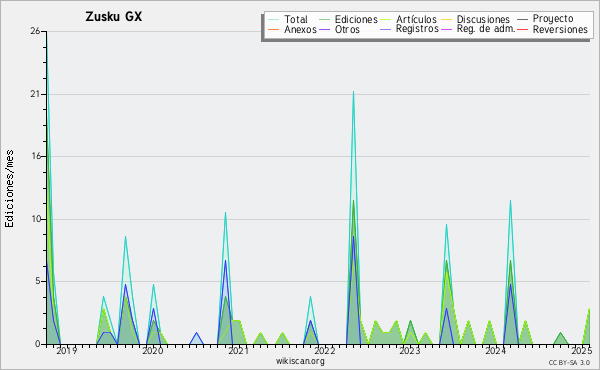
Task: Click the 2020 x-axis label
Action: 153,351
